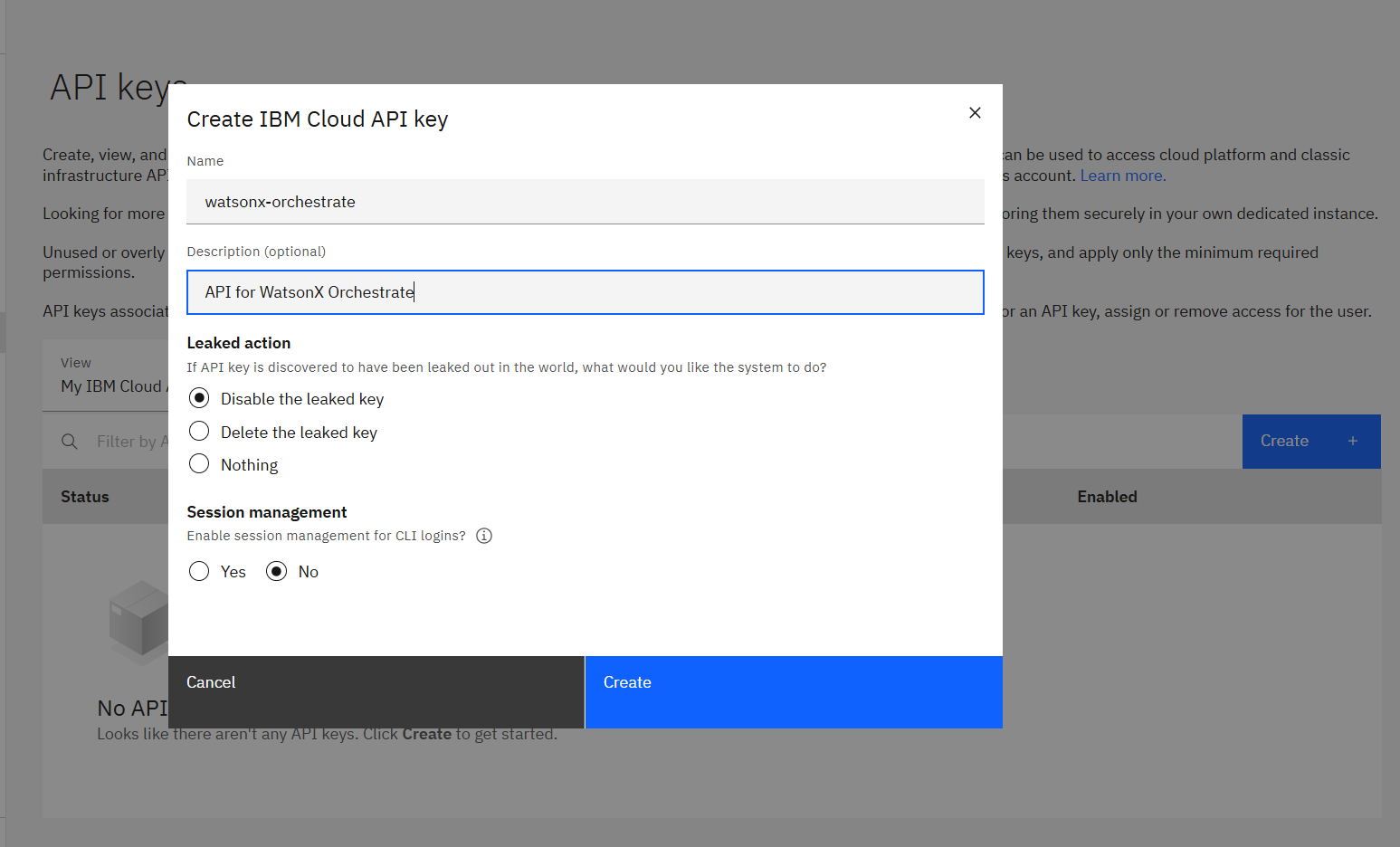Screen dimensions: 1400x847
Task: Choose No for session management
Action: tap(277, 571)
